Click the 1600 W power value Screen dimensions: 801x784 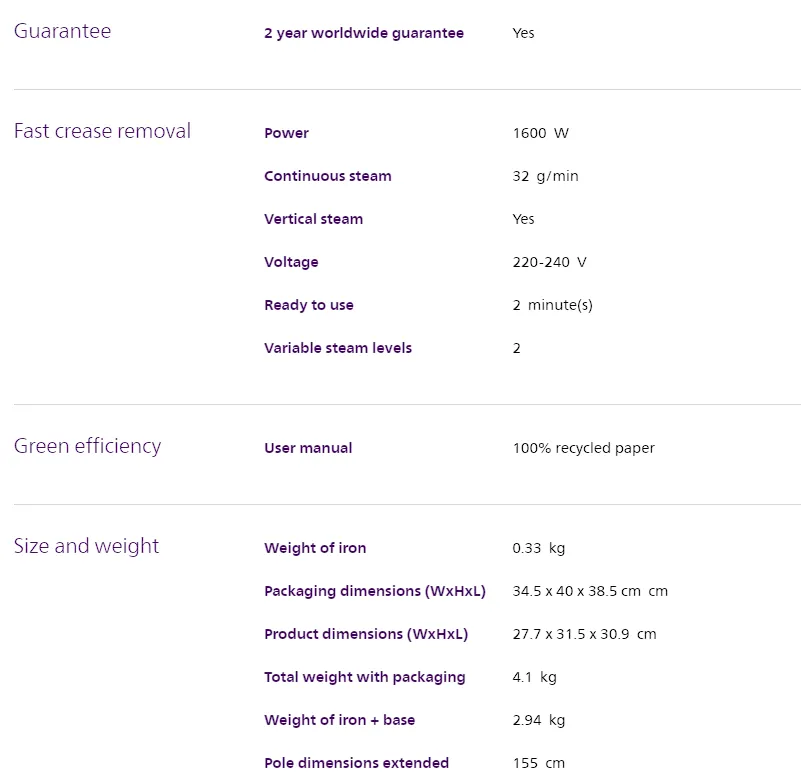pos(540,133)
